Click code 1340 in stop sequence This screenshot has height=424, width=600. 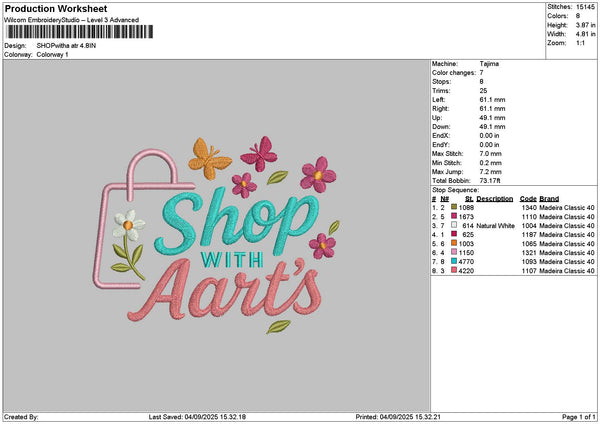[529, 207]
